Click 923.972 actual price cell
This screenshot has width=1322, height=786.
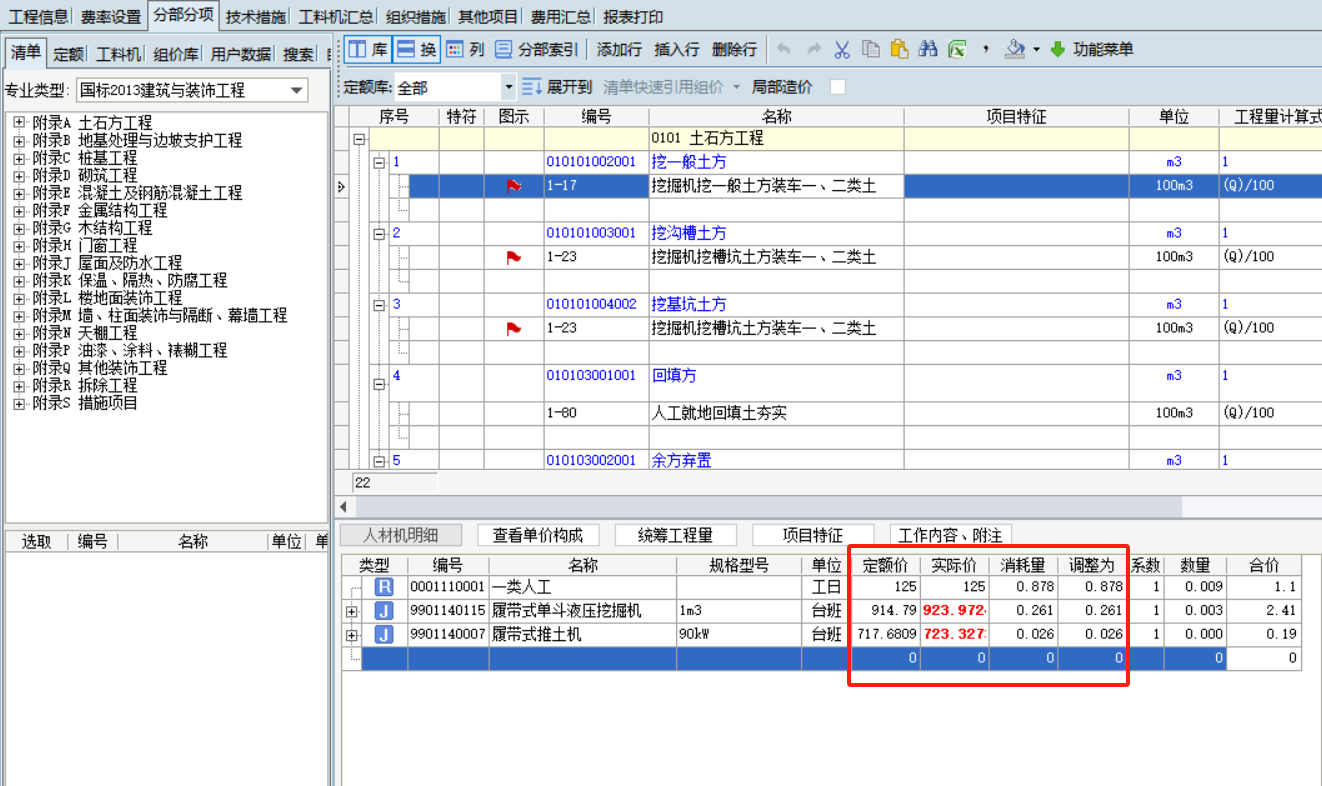pos(954,611)
